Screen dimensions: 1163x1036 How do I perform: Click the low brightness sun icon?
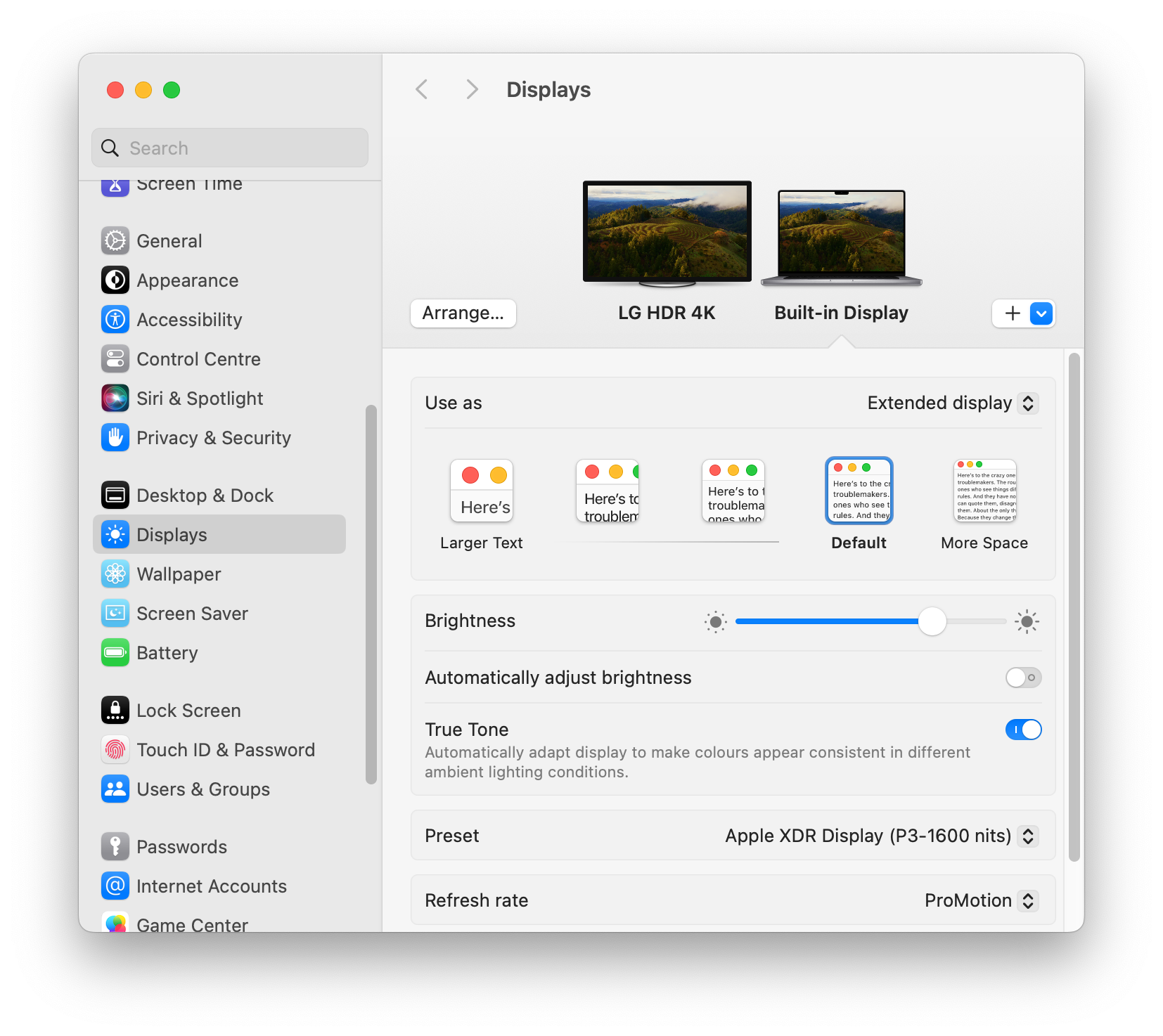point(716,621)
